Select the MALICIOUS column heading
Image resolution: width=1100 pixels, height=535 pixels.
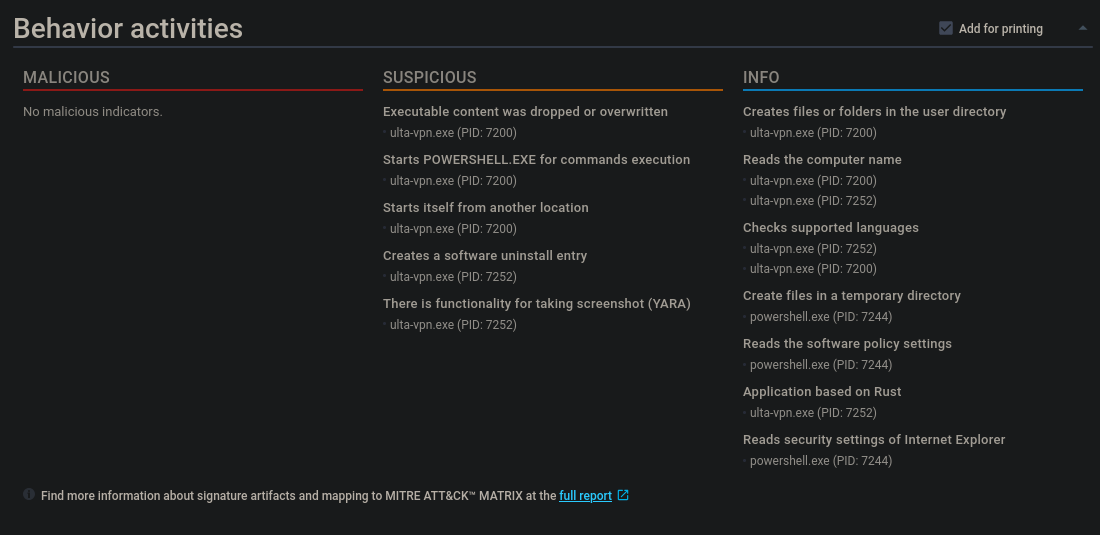(x=66, y=77)
